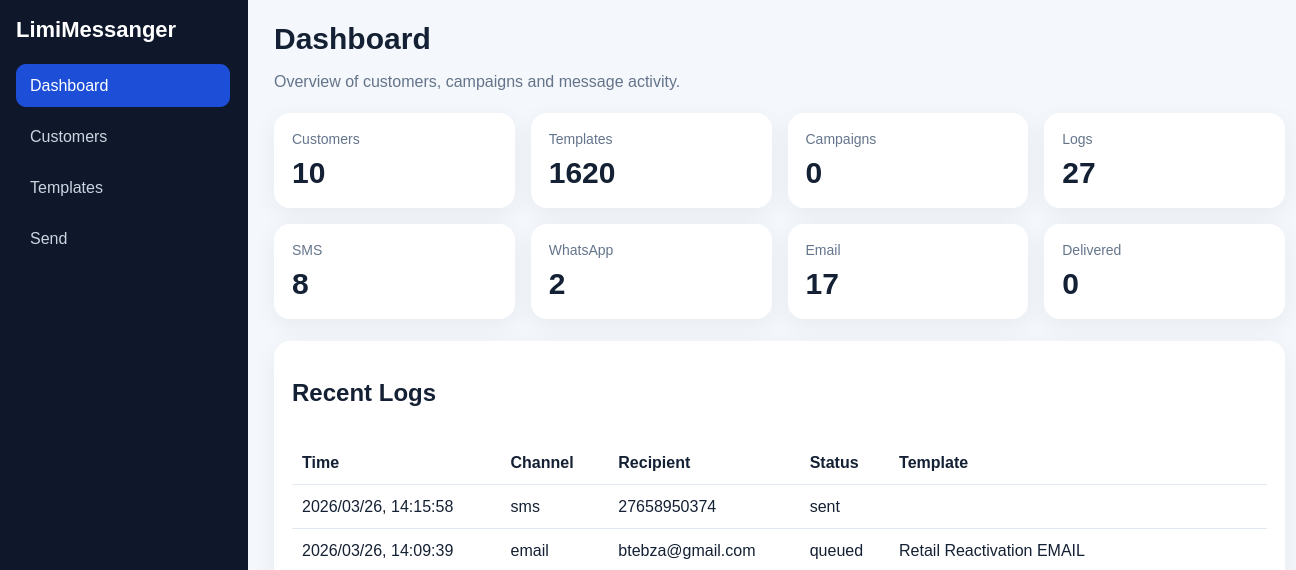Select the Templates card showing 1620

point(651,160)
